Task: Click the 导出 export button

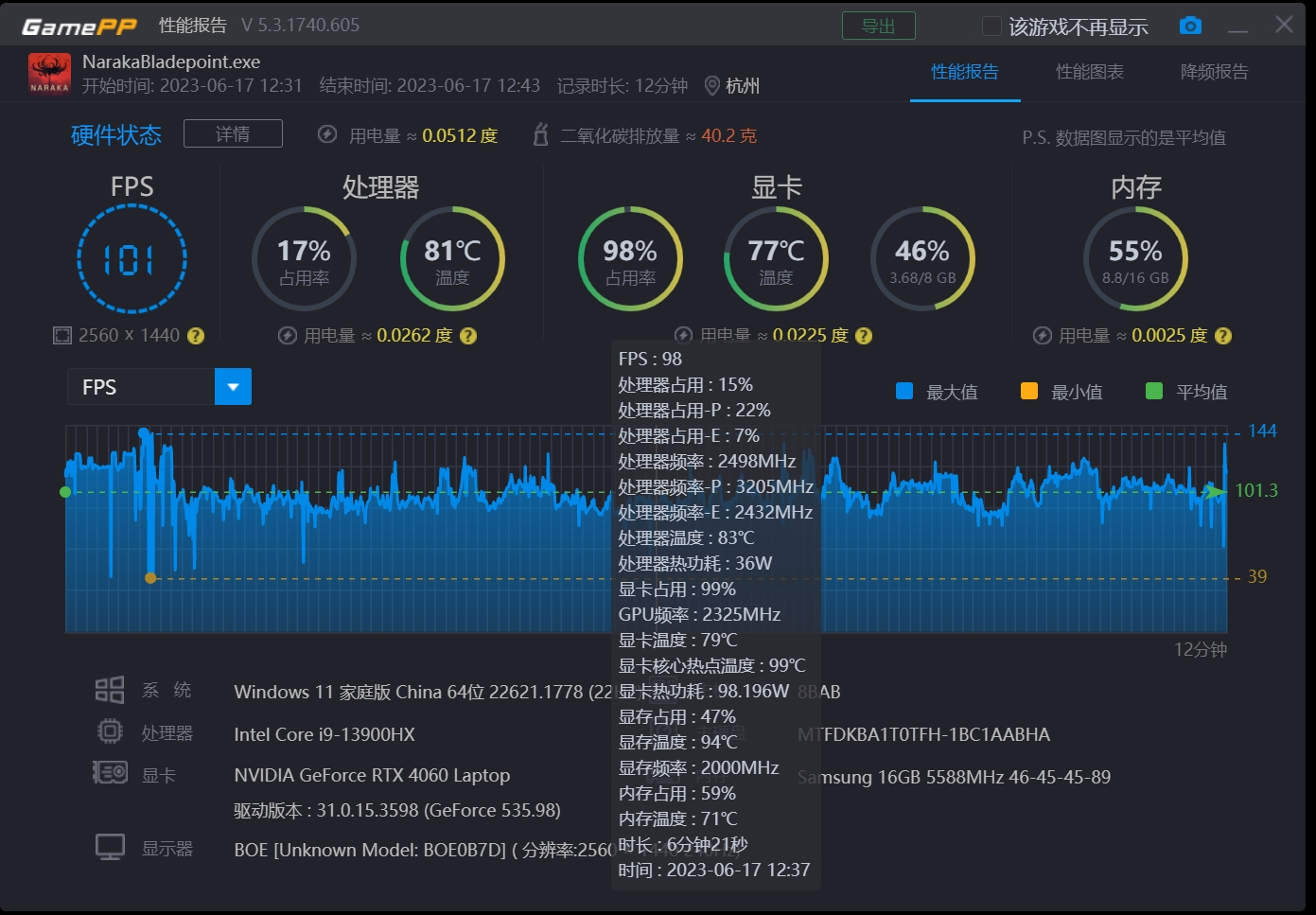Action: [x=879, y=26]
